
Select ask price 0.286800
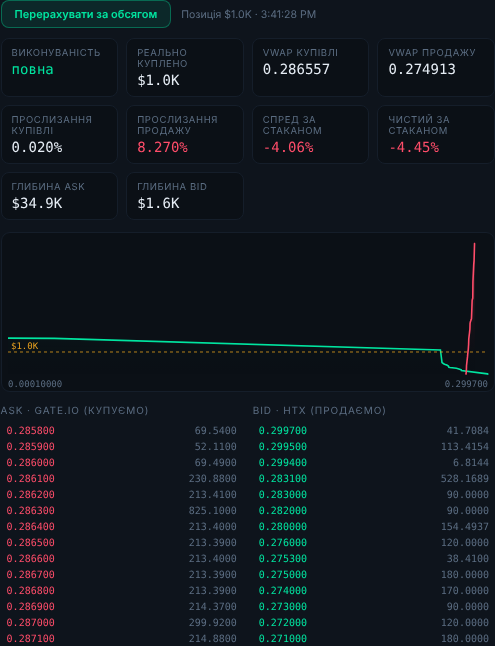30,590
